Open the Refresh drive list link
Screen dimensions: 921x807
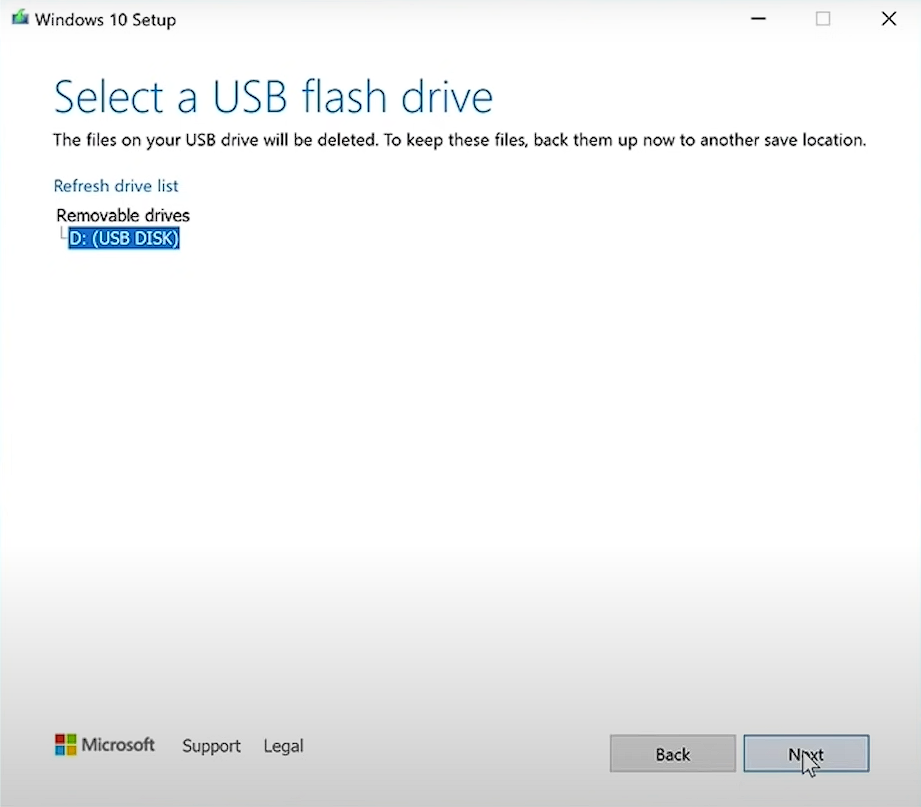[x=115, y=186]
